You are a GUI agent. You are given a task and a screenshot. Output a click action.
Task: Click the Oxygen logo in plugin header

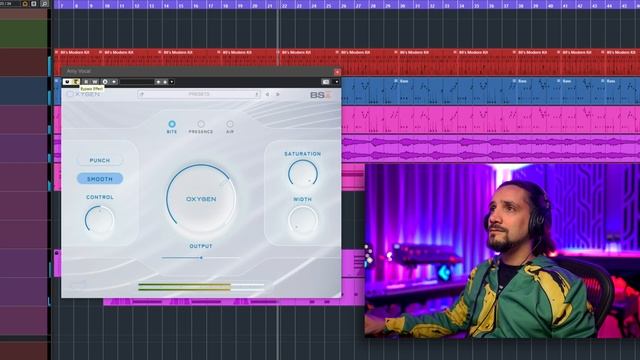83,94
